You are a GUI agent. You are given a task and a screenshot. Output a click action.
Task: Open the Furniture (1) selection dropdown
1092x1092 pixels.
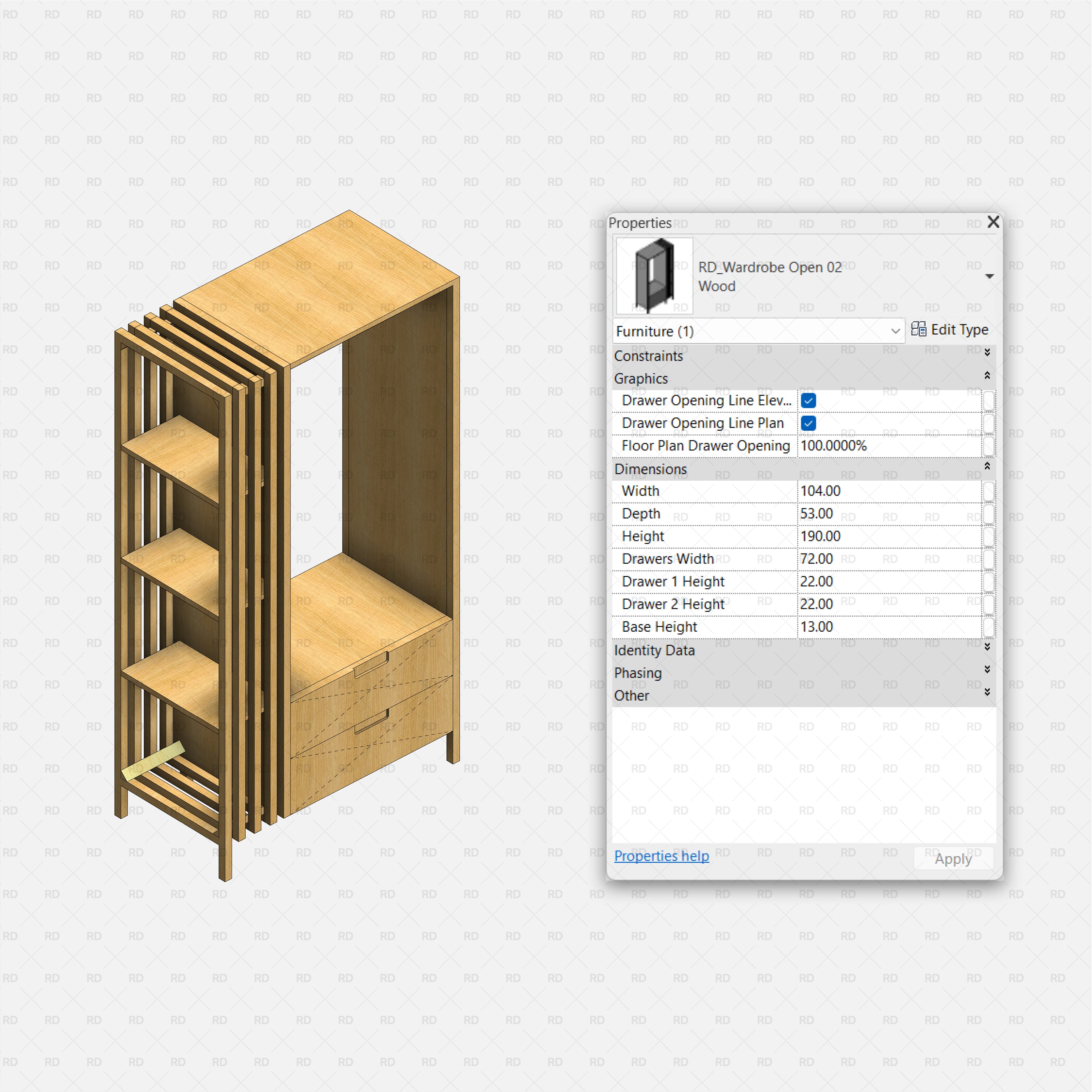(x=896, y=331)
